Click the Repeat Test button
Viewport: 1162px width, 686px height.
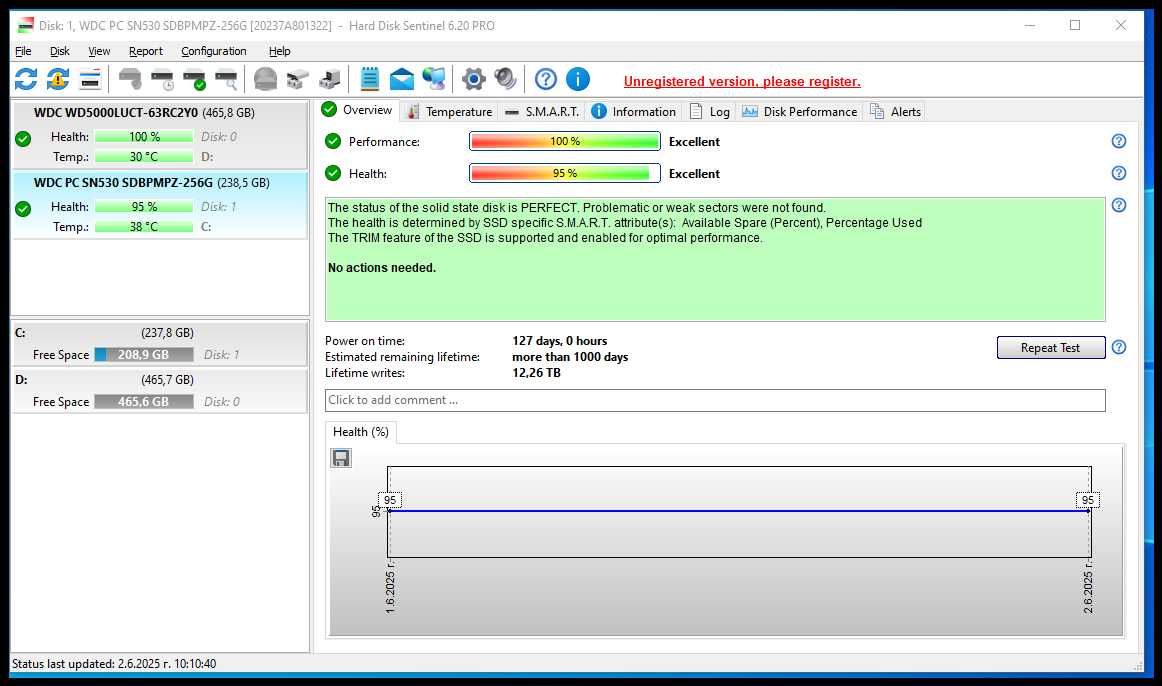pos(1050,347)
